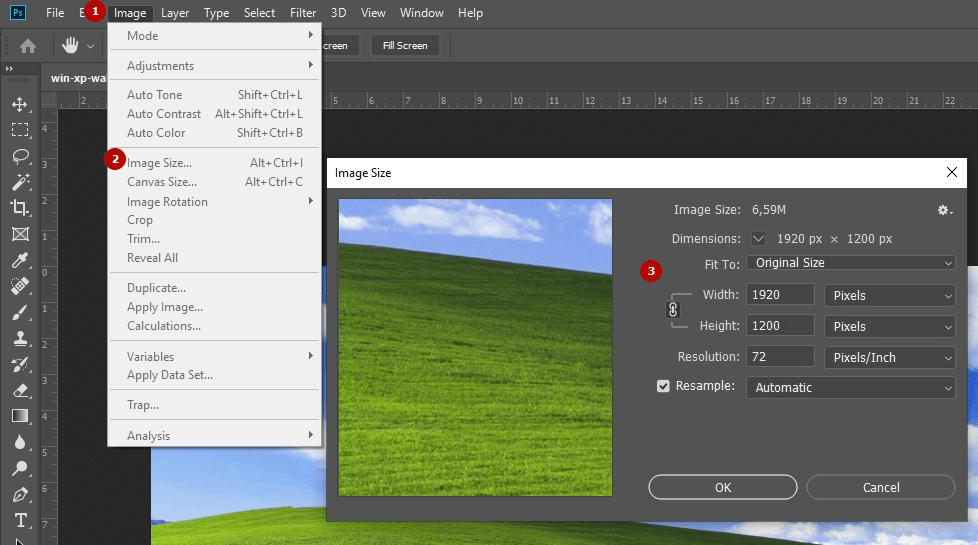978x545 pixels.
Task: Expand the Adjustments submenu
Action: (215, 65)
